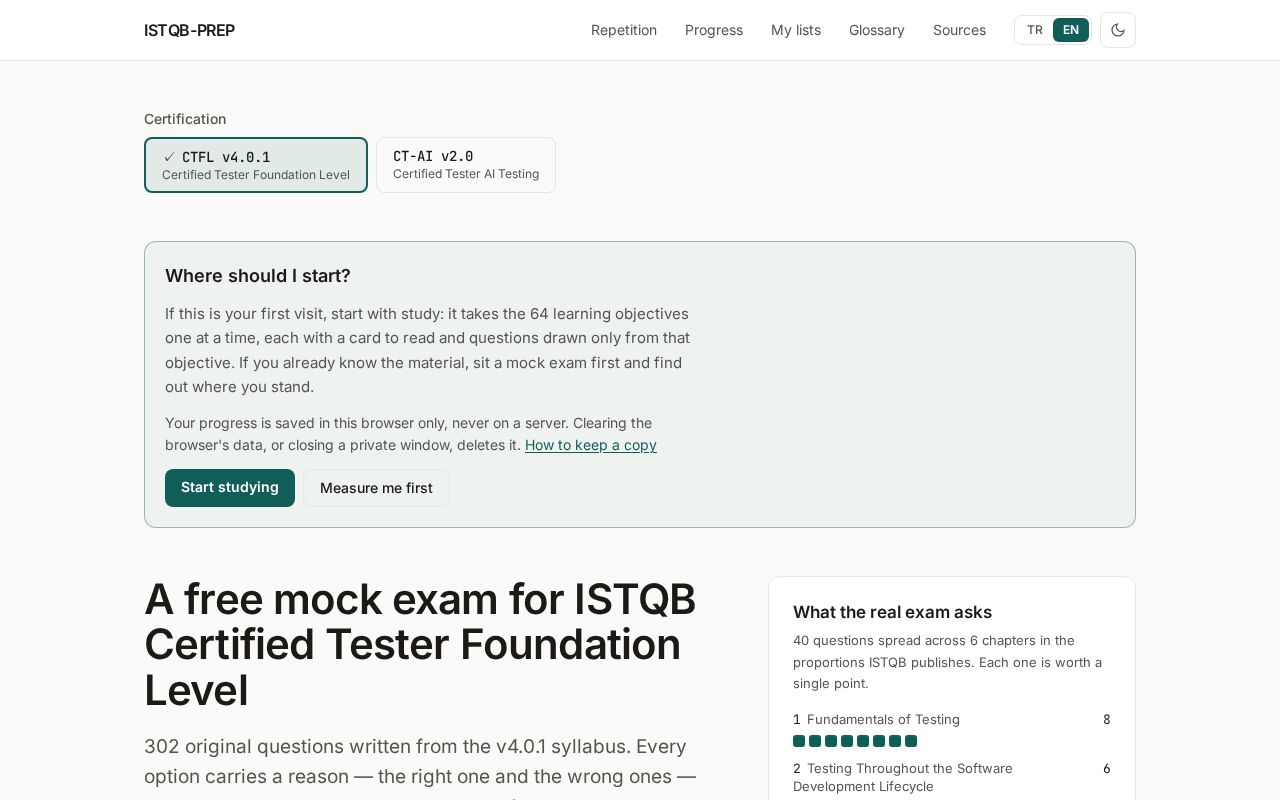1280x800 pixels.
Task: Click the mock exam main headline
Action: tap(420, 645)
